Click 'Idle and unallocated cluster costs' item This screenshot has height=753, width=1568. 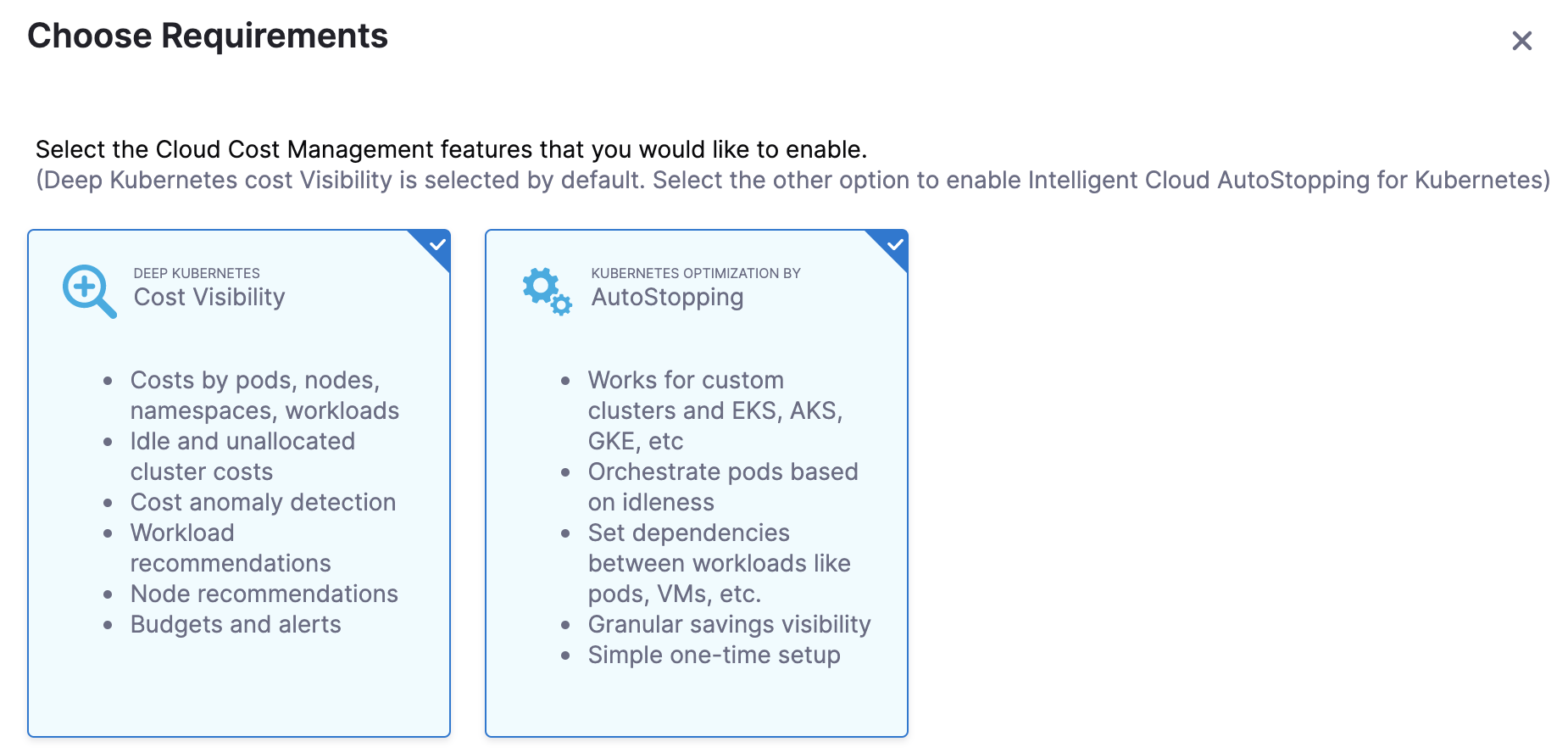pos(242,456)
